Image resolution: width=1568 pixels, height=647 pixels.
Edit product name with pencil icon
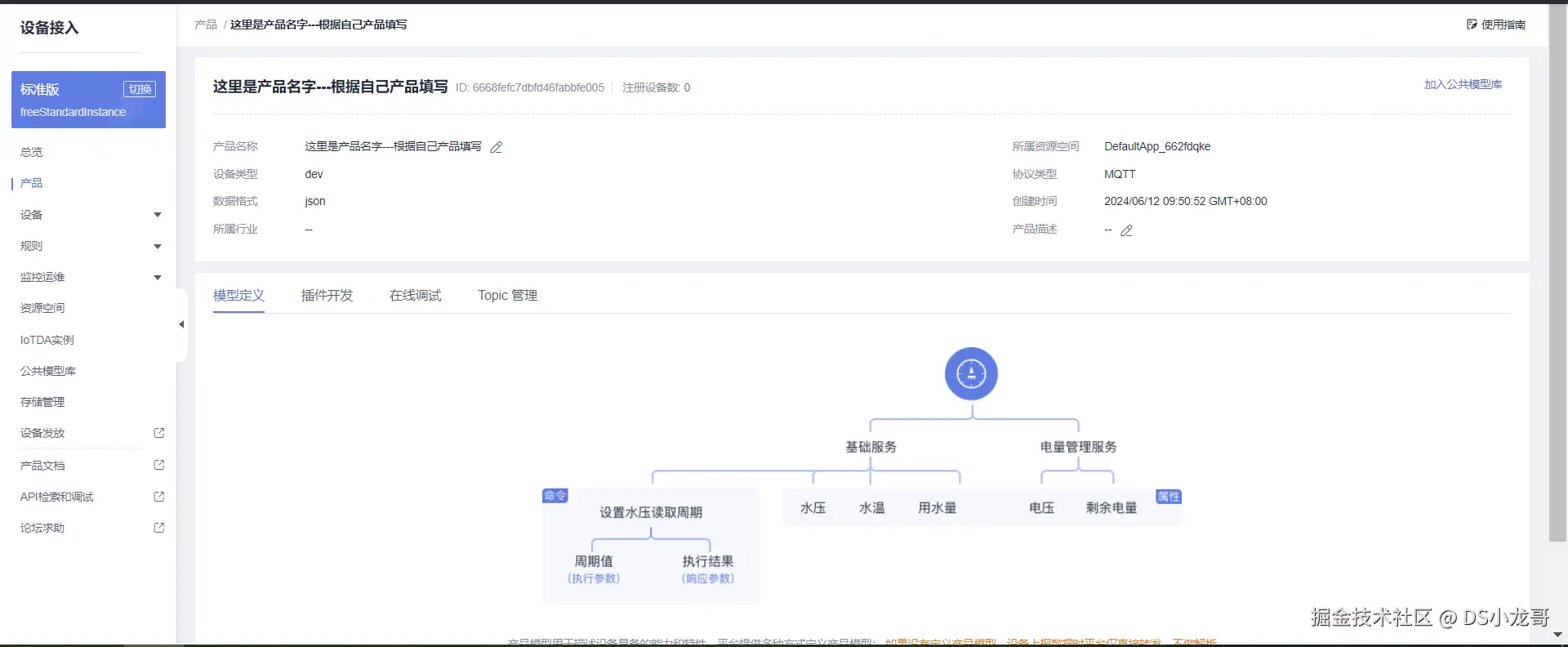497,147
